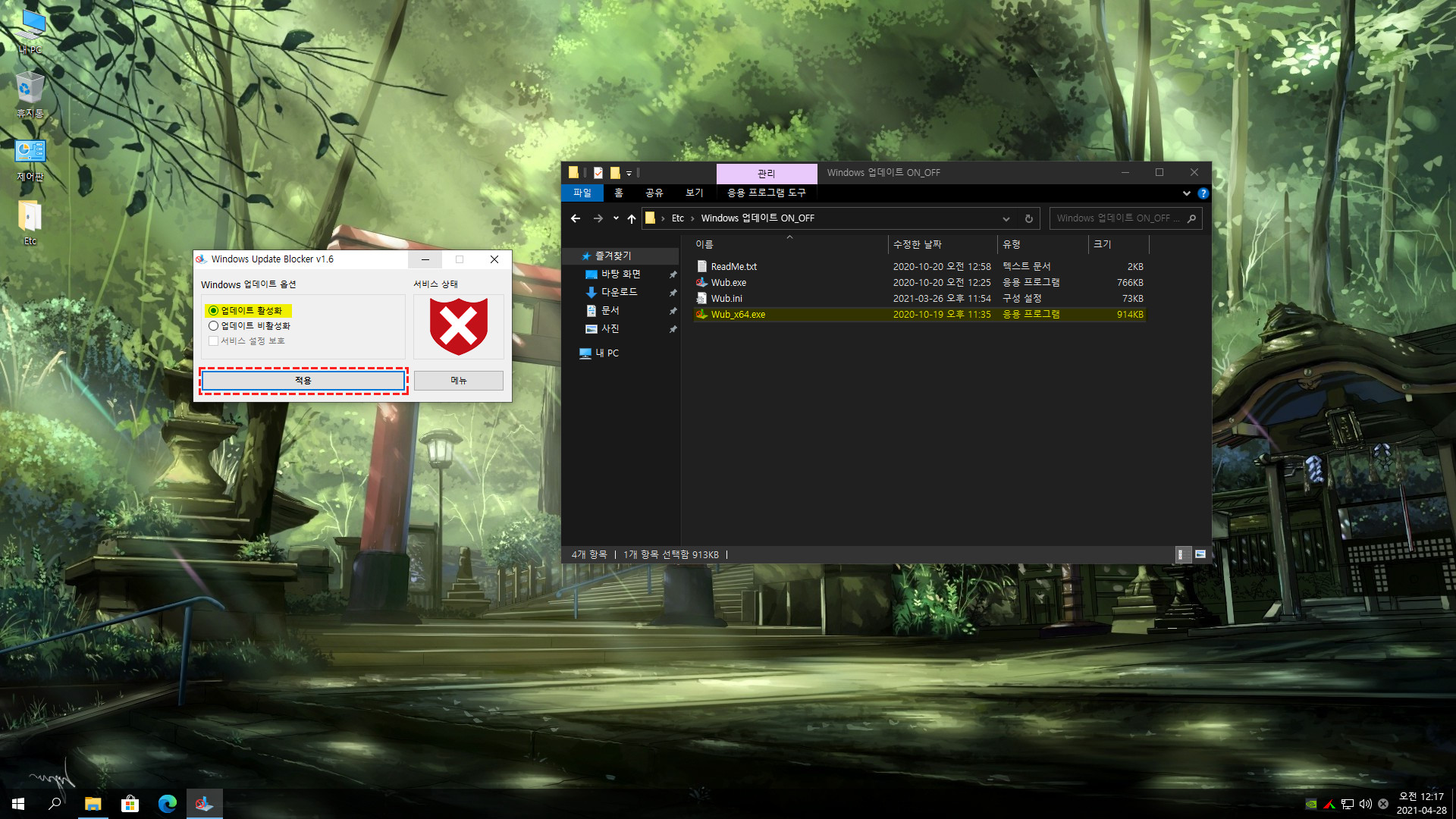Screen dimensions: 1456x819
Task: Click the search box in Explorer
Action: click(1125, 218)
